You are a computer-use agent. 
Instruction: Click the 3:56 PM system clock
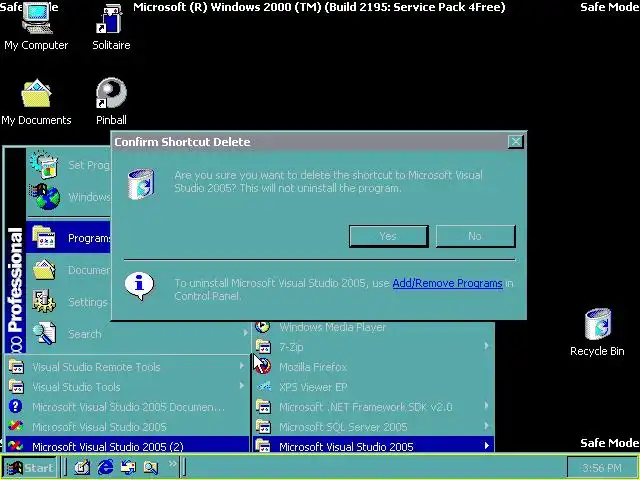pyautogui.click(x=602, y=467)
